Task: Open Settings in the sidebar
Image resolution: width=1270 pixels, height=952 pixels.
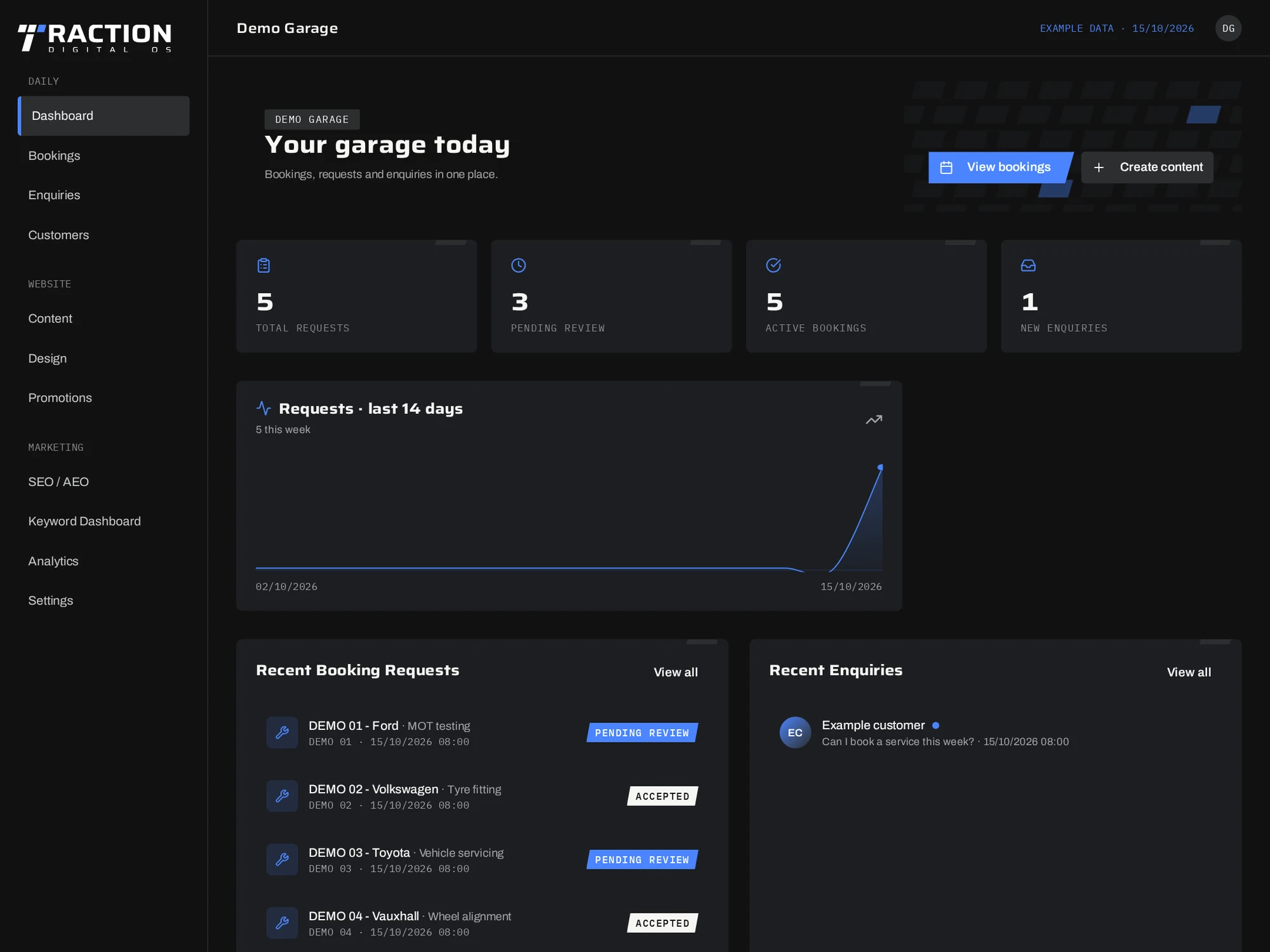Action: pos(104,600)
